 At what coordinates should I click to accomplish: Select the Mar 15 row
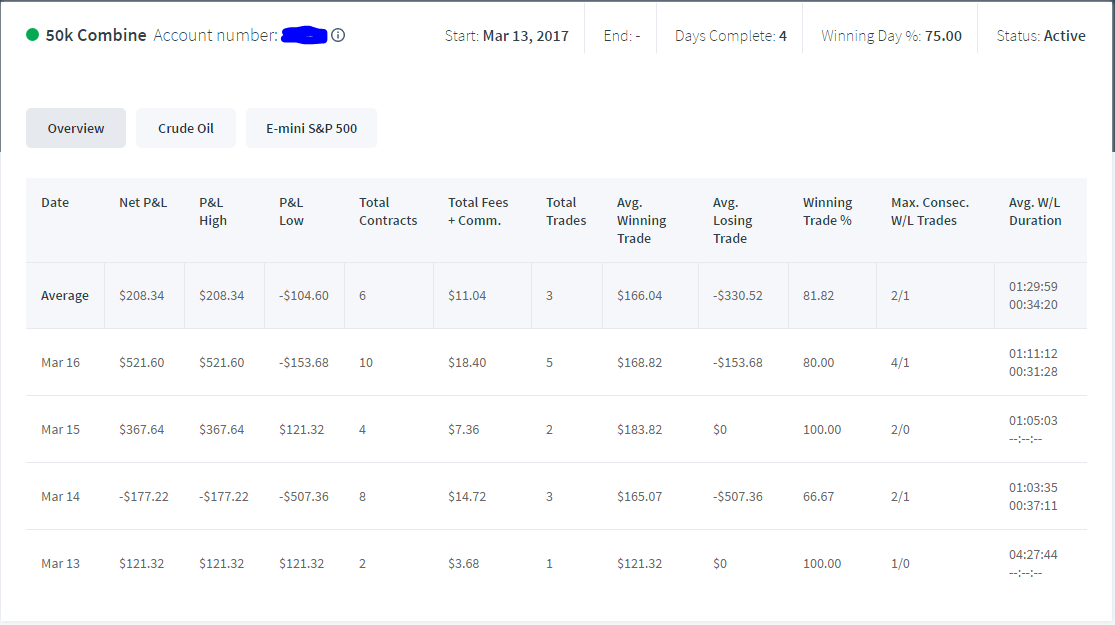[556, 429]
